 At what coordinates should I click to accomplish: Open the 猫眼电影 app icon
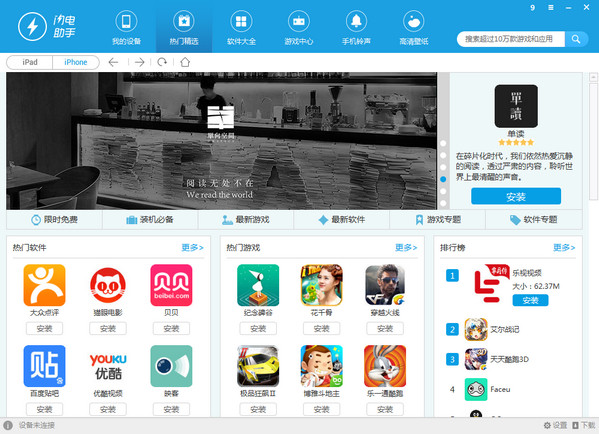pyautogui.click(x=108, y=285)
